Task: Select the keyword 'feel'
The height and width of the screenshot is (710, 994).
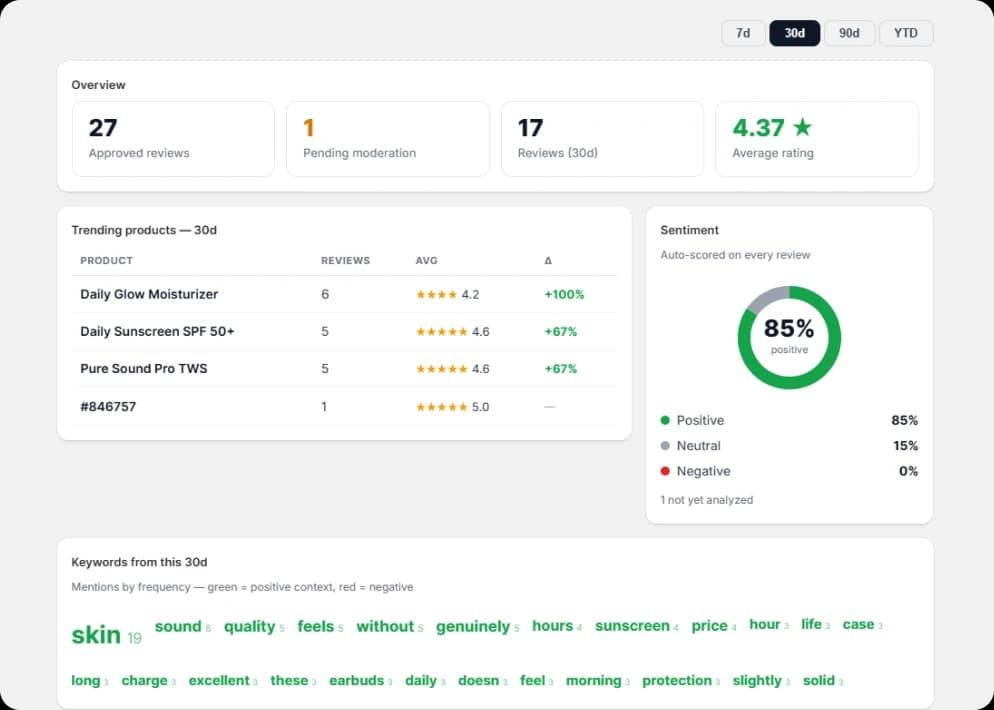Action: pyautogui.click(x=532, y=680)
